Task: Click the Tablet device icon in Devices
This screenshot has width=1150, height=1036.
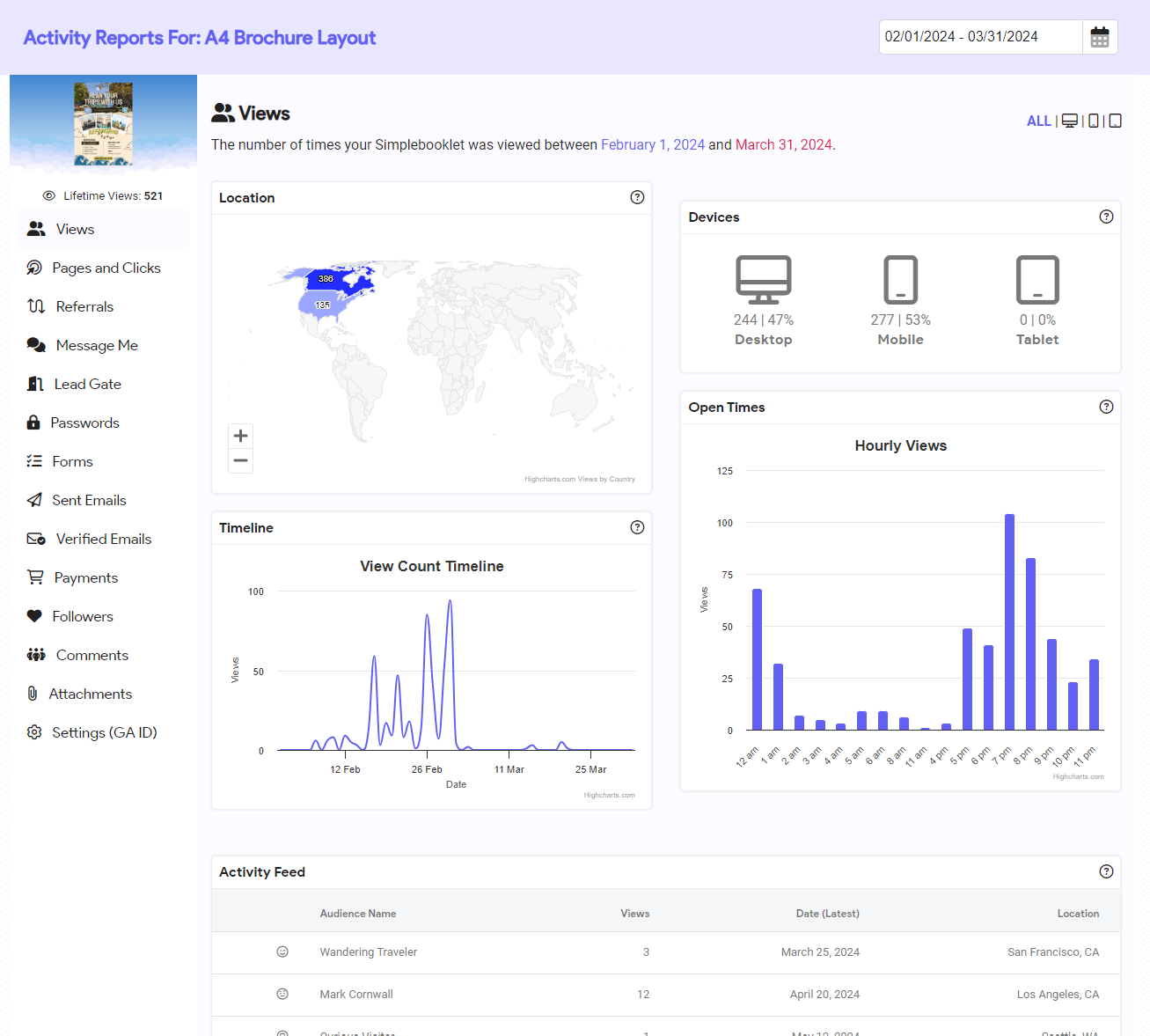Action: [x=1037, y=280]
